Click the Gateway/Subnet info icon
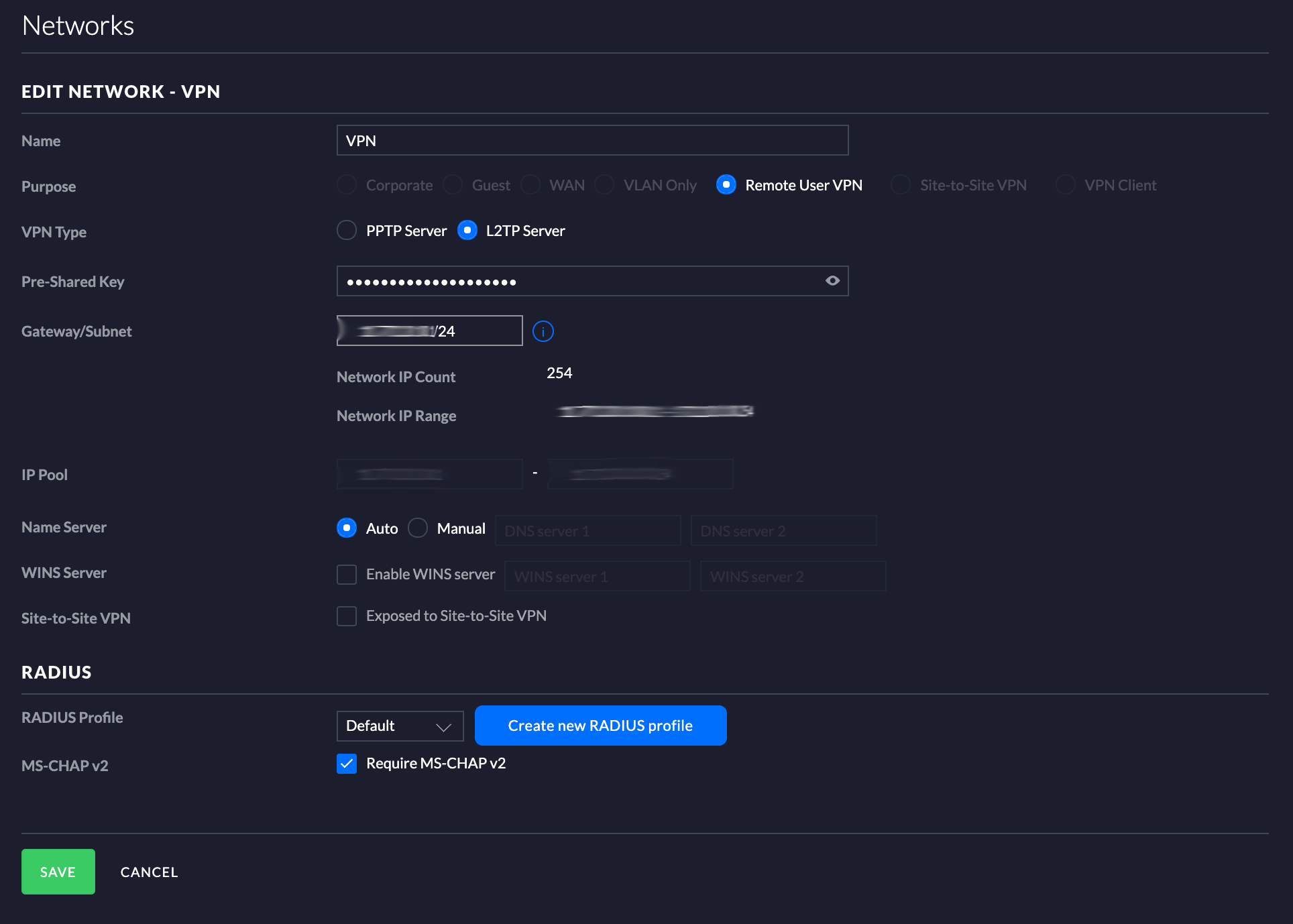 point(543,331)
